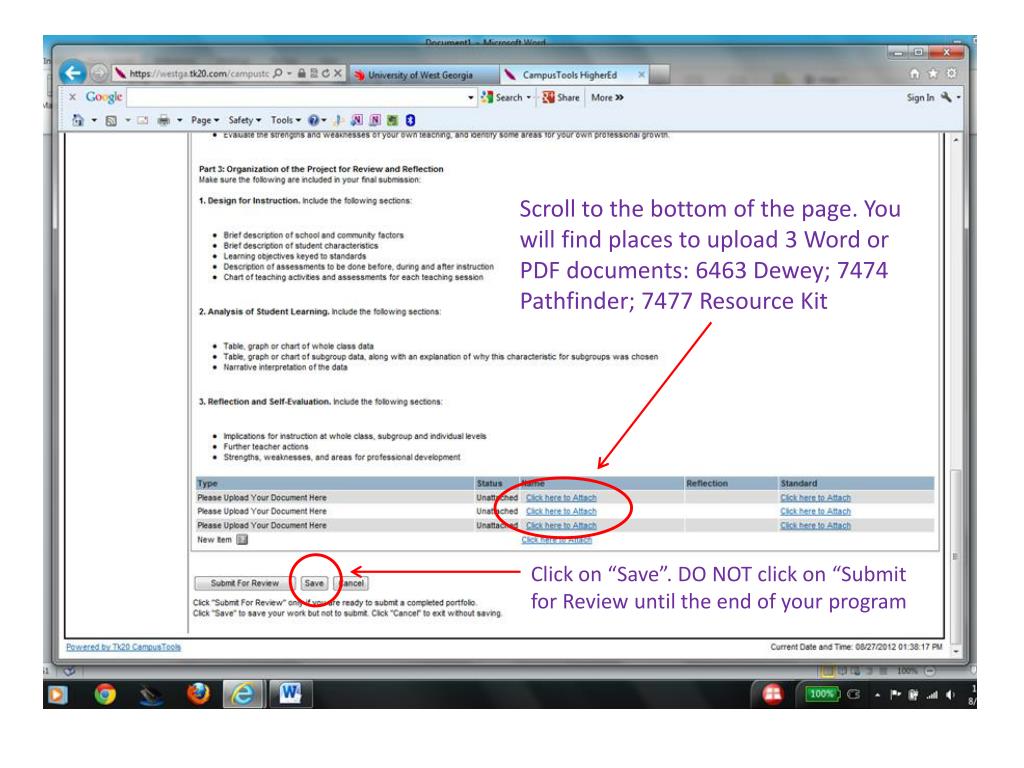Close the Google toolbar with its X
1024x768 pixels.
72,97
